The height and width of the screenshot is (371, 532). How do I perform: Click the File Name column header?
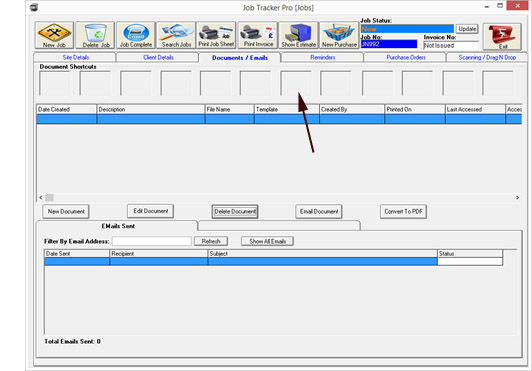(x=229, y=109)
